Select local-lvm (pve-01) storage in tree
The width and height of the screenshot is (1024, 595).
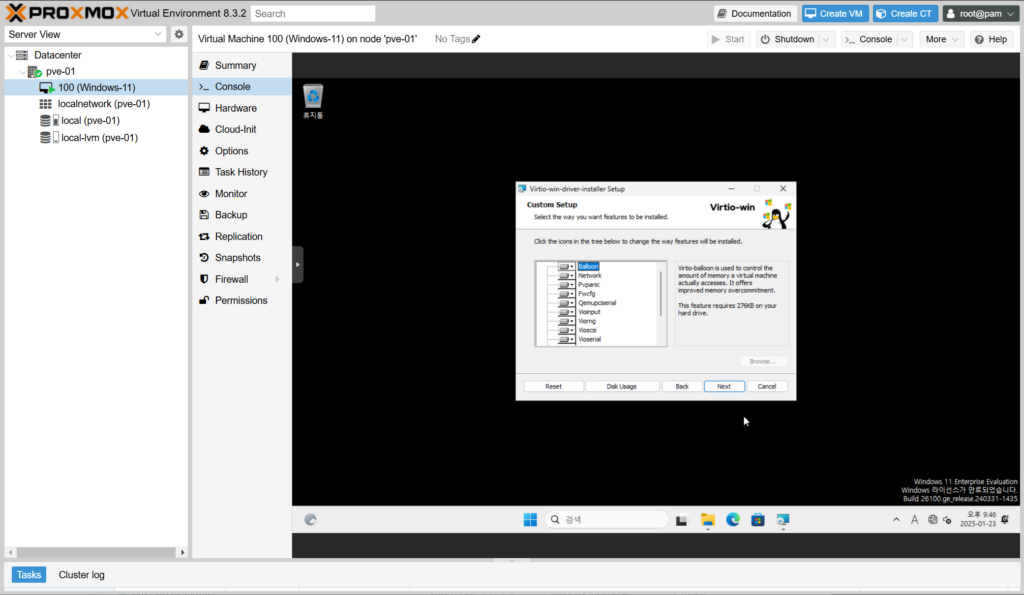99,138
